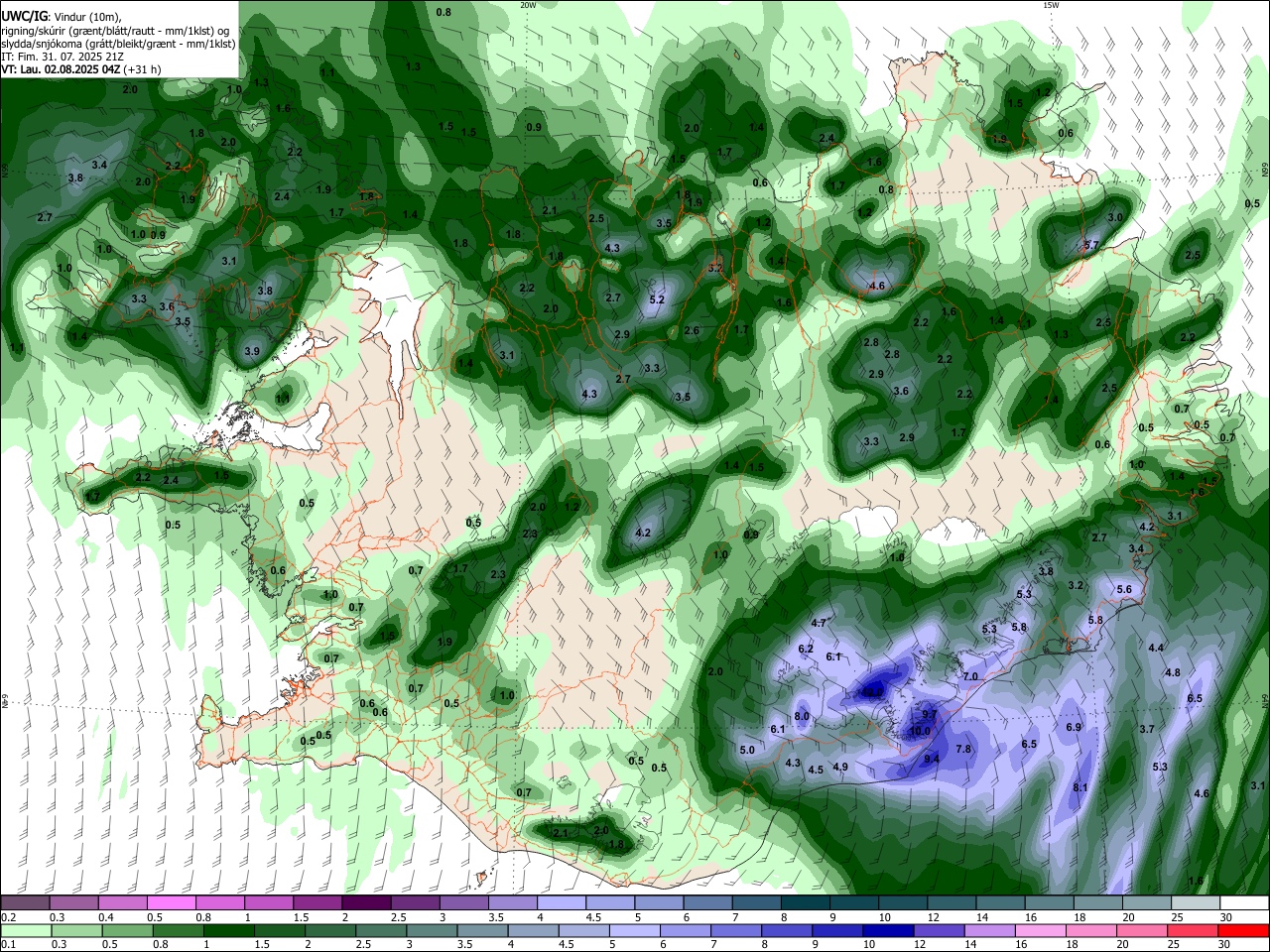Click the '8.0' precipitation value
The height and width of the screenshot is (952, 1270).
pos(802,716)
